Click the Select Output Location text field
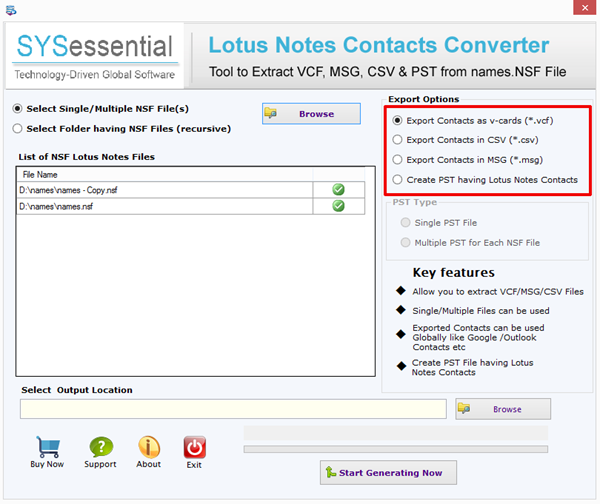This screenshot has height=504, width=600. point(233,409)
